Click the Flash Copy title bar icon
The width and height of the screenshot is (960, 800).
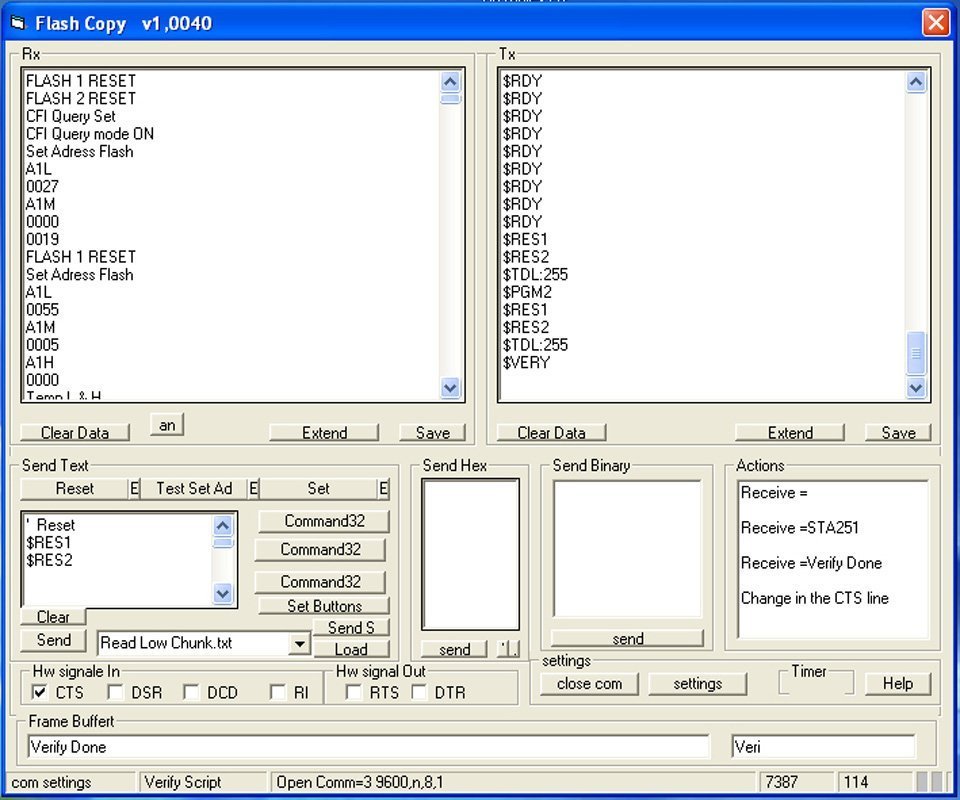tap(17, 23)
